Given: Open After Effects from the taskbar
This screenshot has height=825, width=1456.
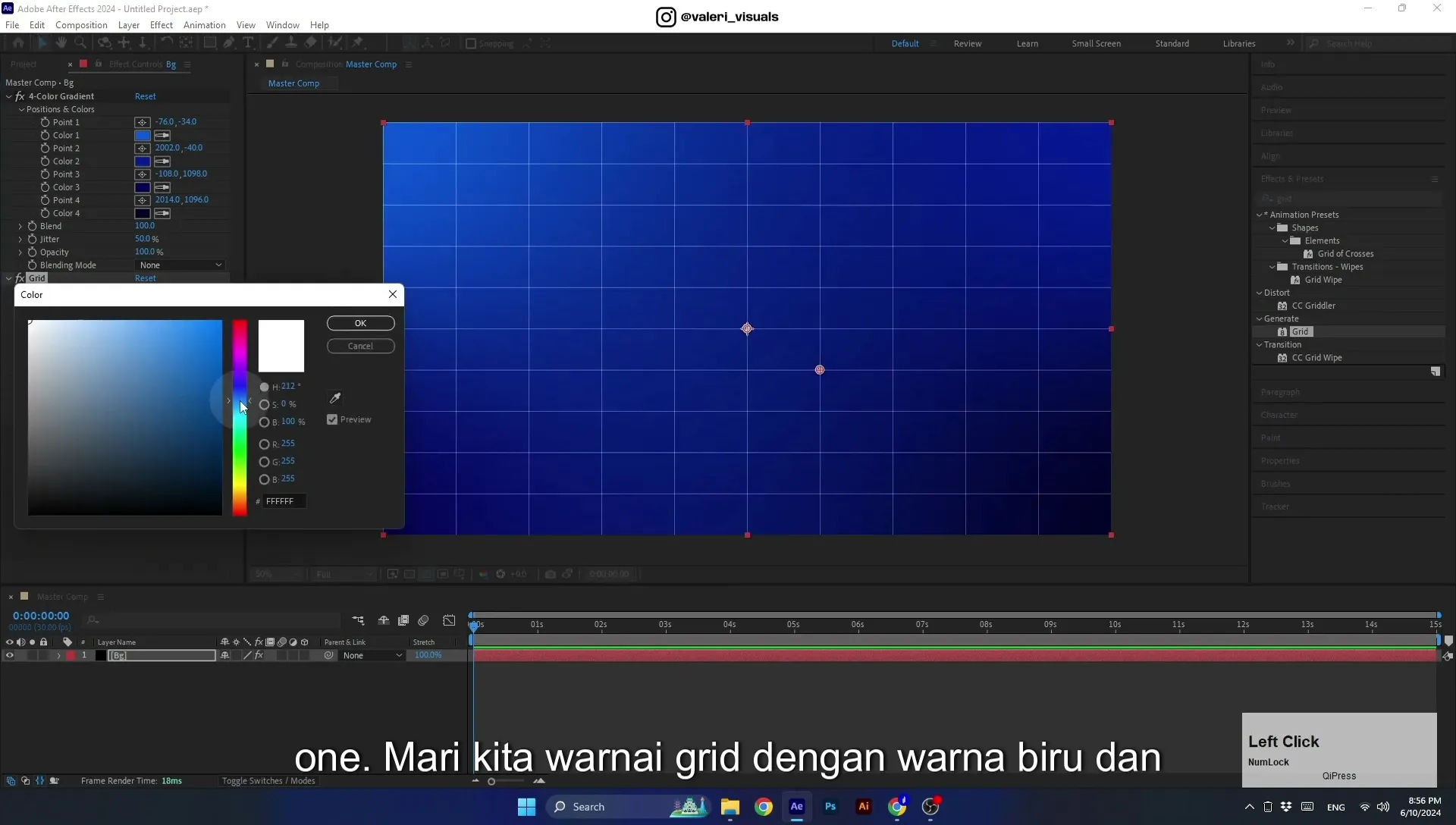Looking at the screenshot, I should [x=797, y=807].
